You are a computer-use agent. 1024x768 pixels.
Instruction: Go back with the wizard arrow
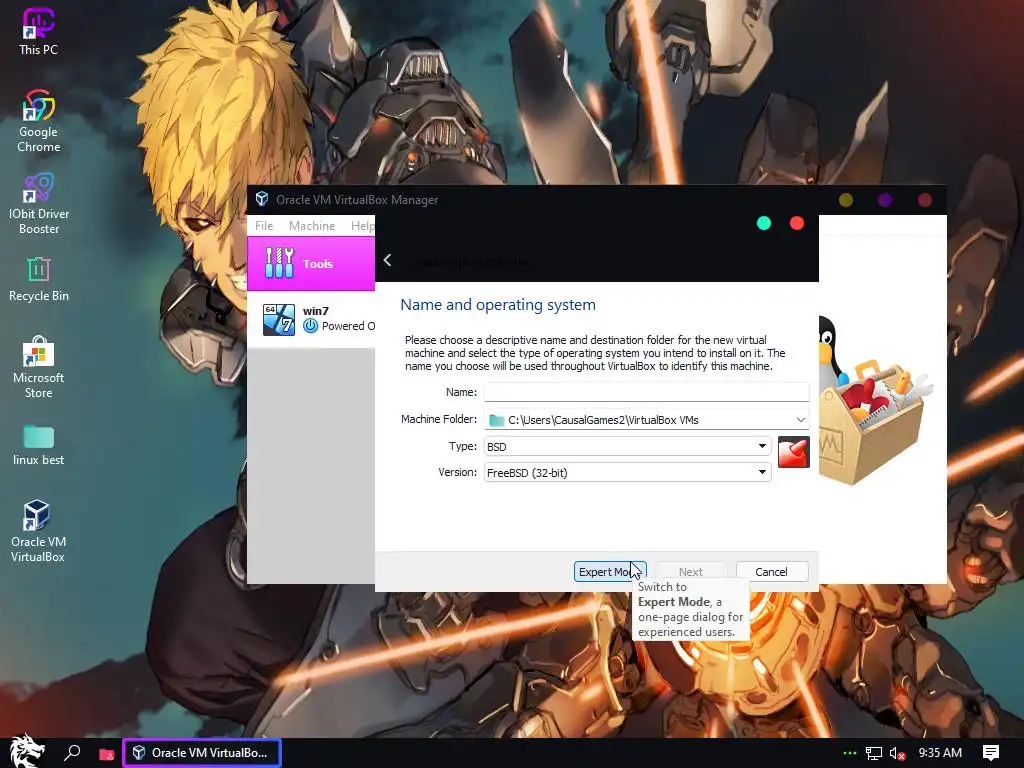(x=387, y=260)
